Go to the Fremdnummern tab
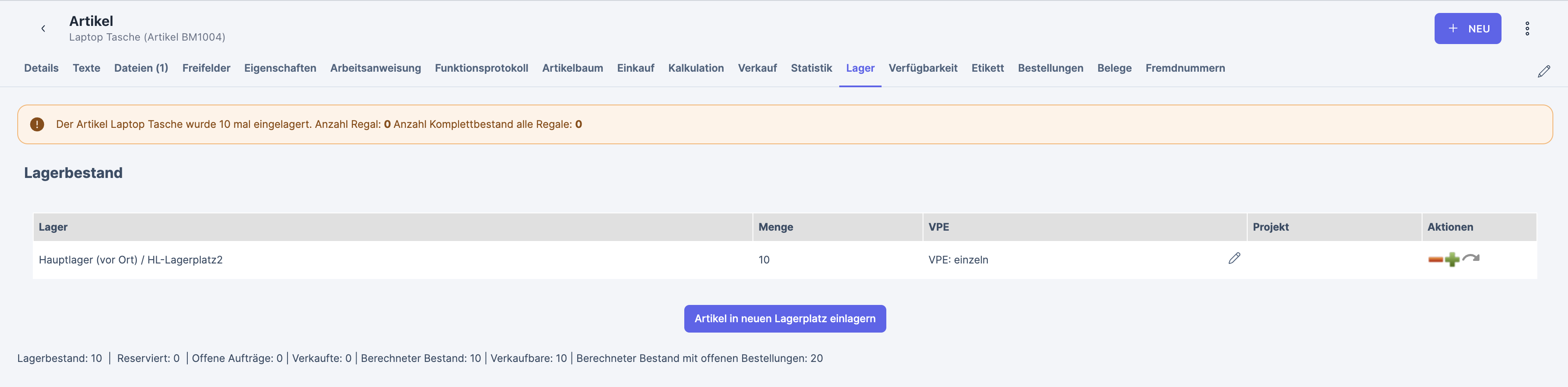The image size is (1568, 387). coord(1185,68)
